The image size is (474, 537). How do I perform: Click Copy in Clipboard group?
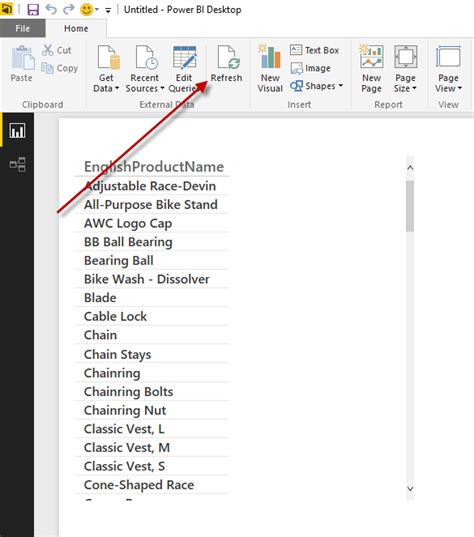(60, 68)
